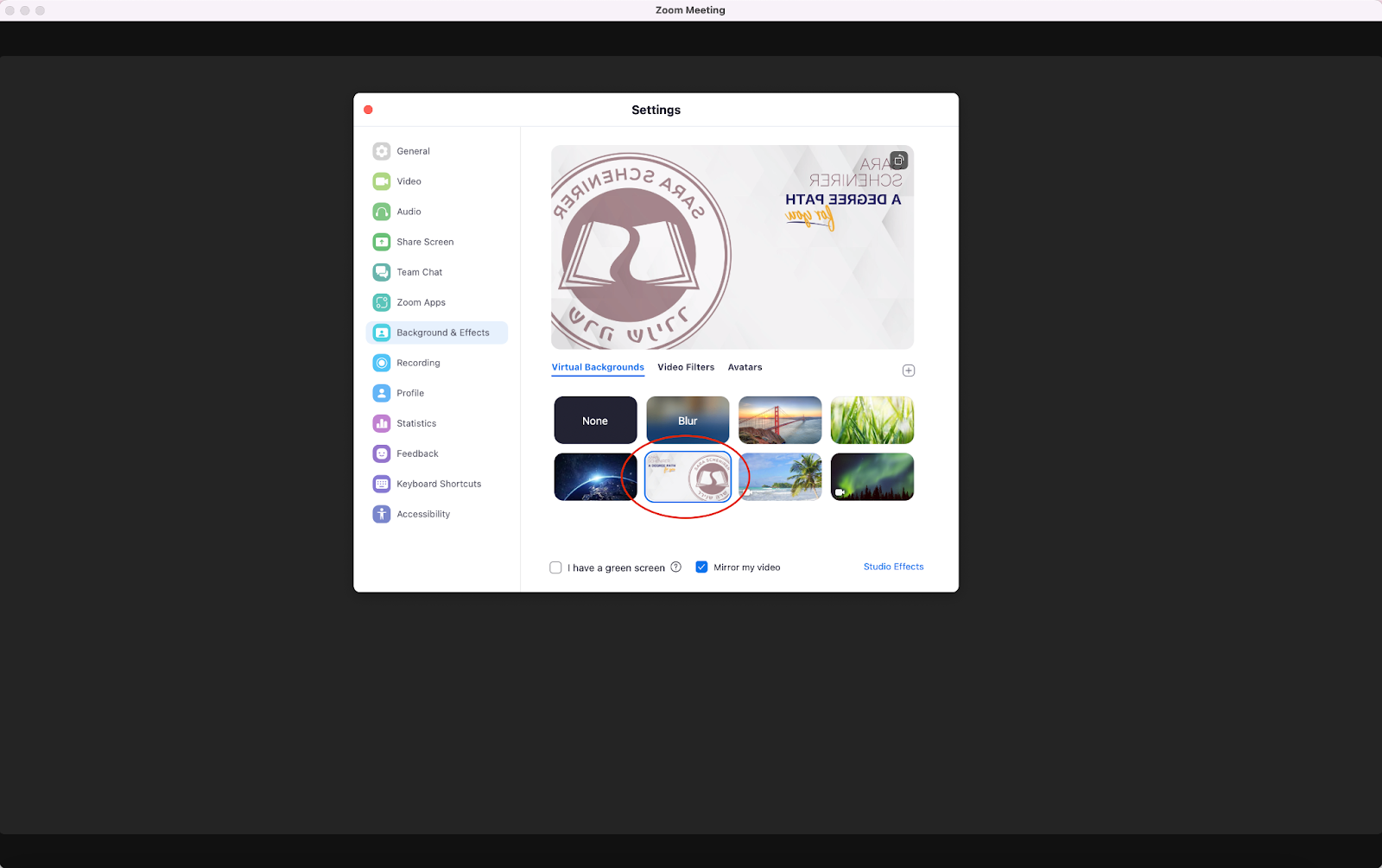This screenshot has width=1382, height=868.
Task: Go to Profile settings label
Action: pyautogui.click(x=410, y=393)
